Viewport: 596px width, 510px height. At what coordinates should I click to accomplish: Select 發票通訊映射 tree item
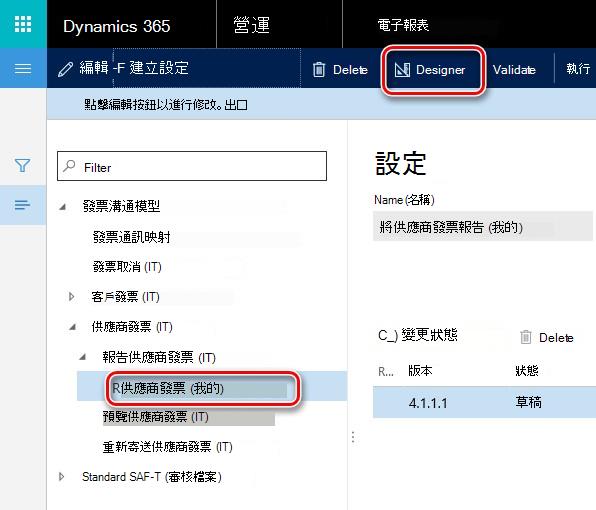coord(132,237)
